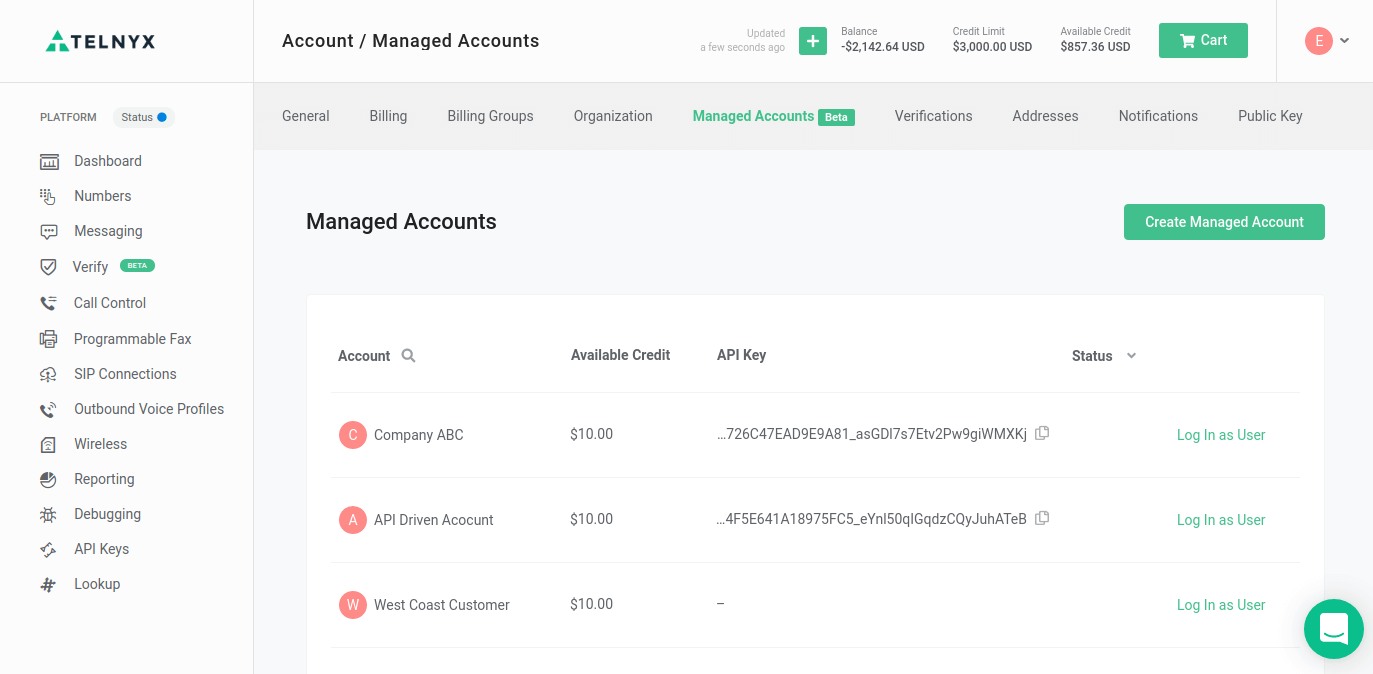Click the -$2,142.64 USD balance value
This screenshot has height=674, width=1373.
coord(883,47)
